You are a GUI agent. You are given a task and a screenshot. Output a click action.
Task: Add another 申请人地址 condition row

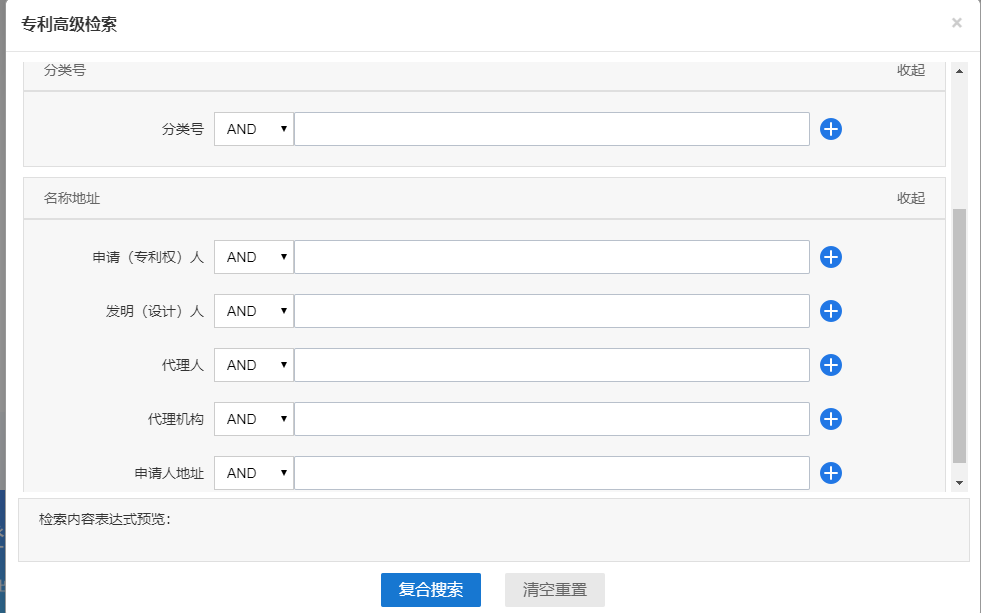click(830, 473)
